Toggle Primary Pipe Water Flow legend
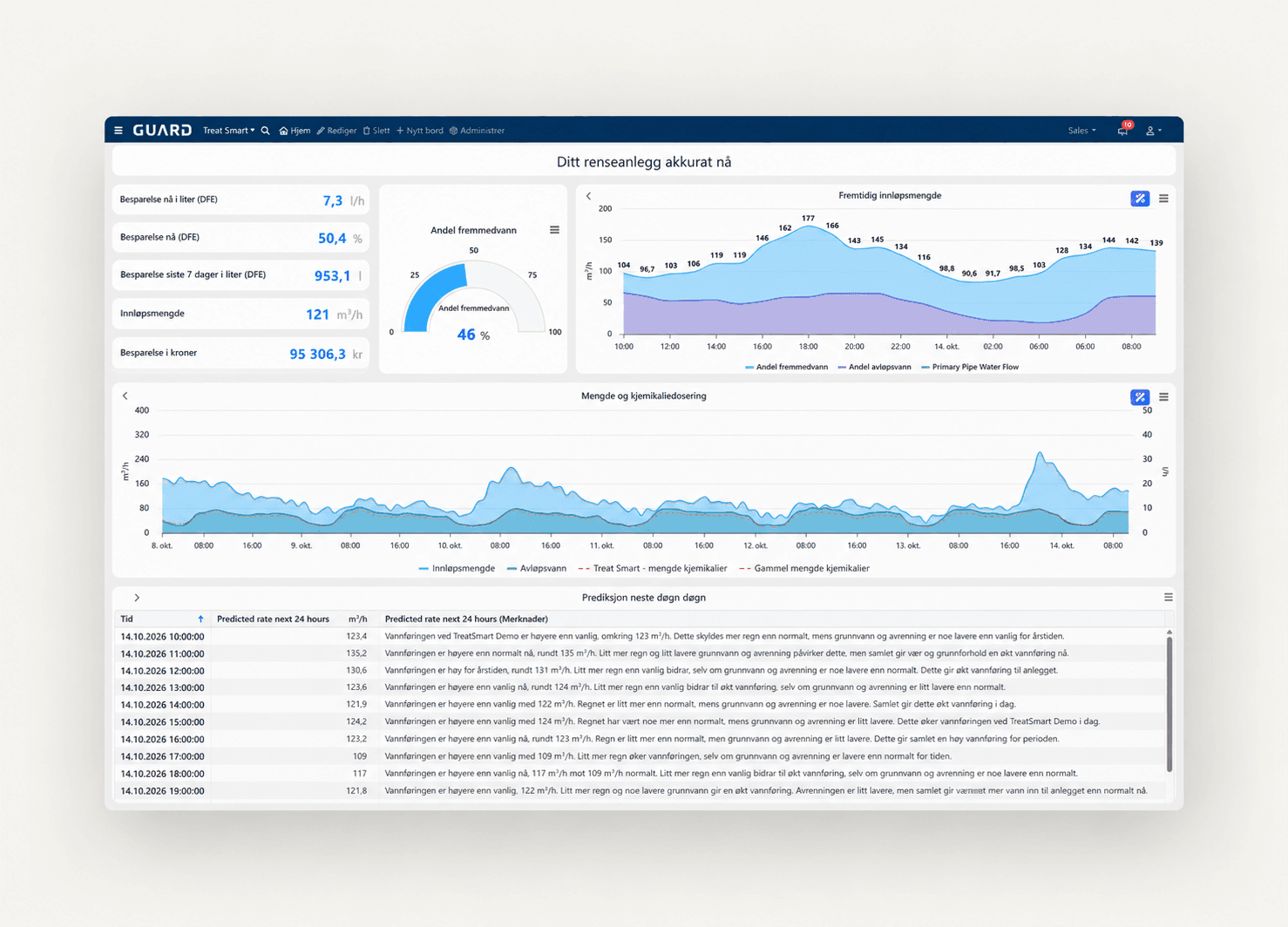The height and width of the screenshot is (927, 1288). pos(970,367)
